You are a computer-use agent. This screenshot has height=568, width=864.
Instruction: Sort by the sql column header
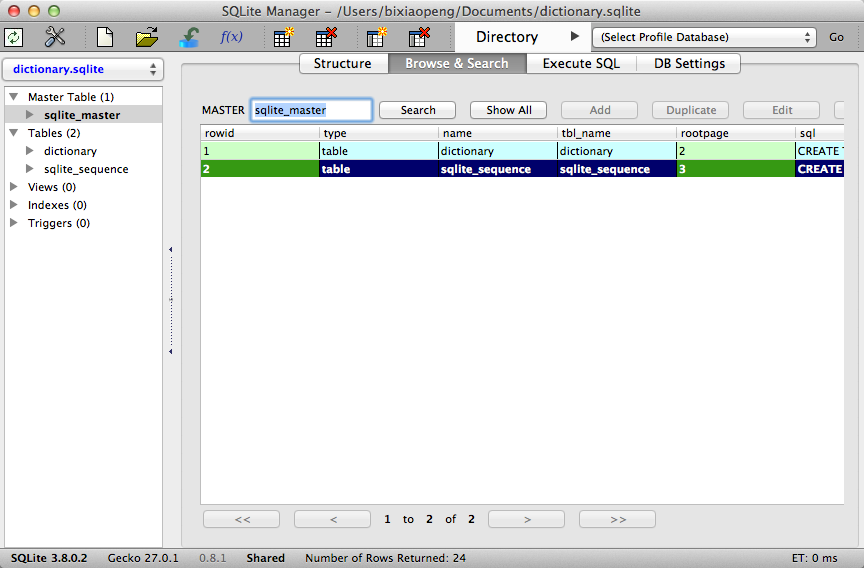point(820,133)
